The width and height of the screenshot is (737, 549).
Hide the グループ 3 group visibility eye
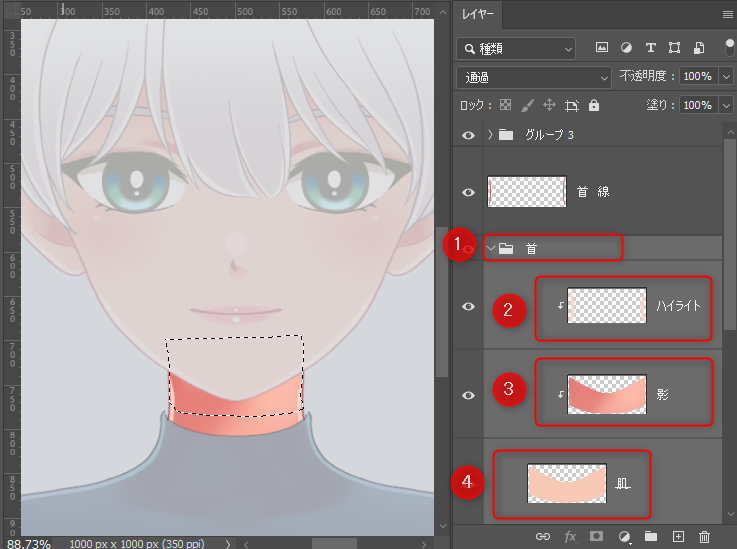(468, 134)
